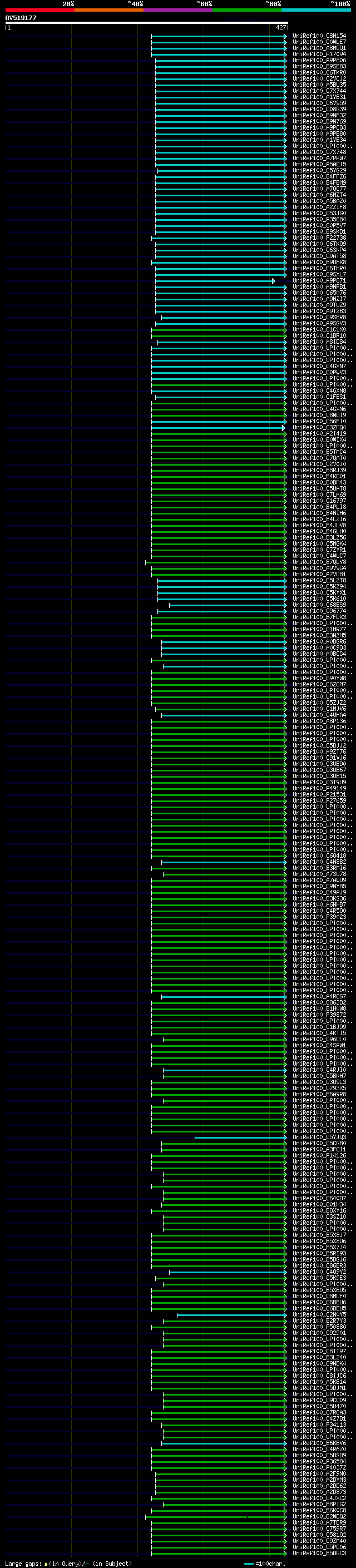Select the UniRef100_A9TUZ9 label

(319, 305)
